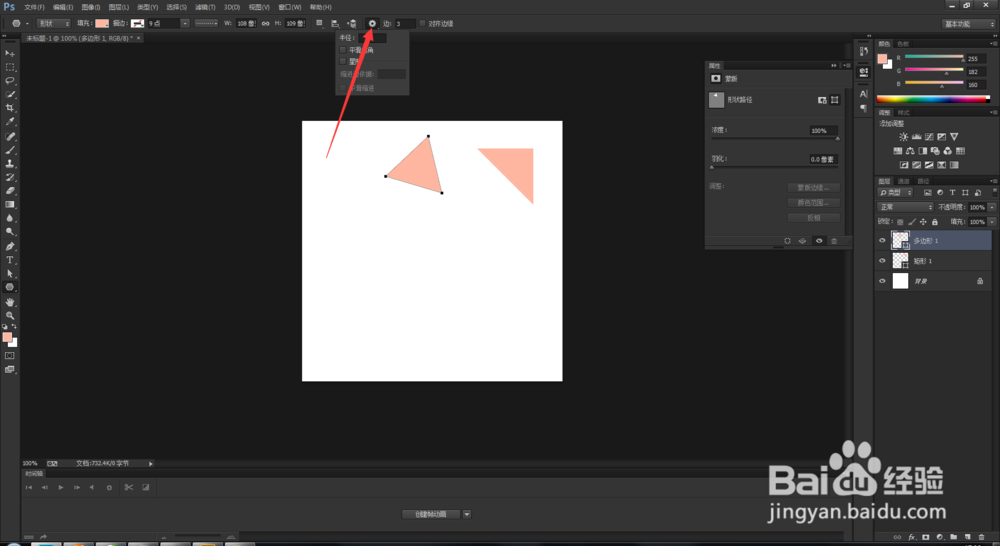1000x546 pixels.
Task: Select the Gradient tool
Action: point(10,205)
